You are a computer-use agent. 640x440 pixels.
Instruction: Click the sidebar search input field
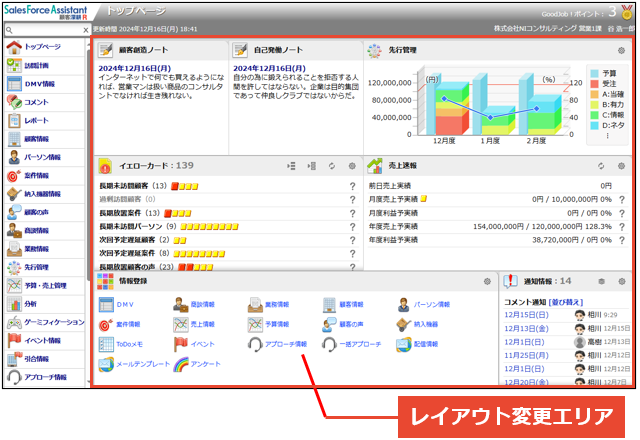pyautogui.click(x=47, y=30)
